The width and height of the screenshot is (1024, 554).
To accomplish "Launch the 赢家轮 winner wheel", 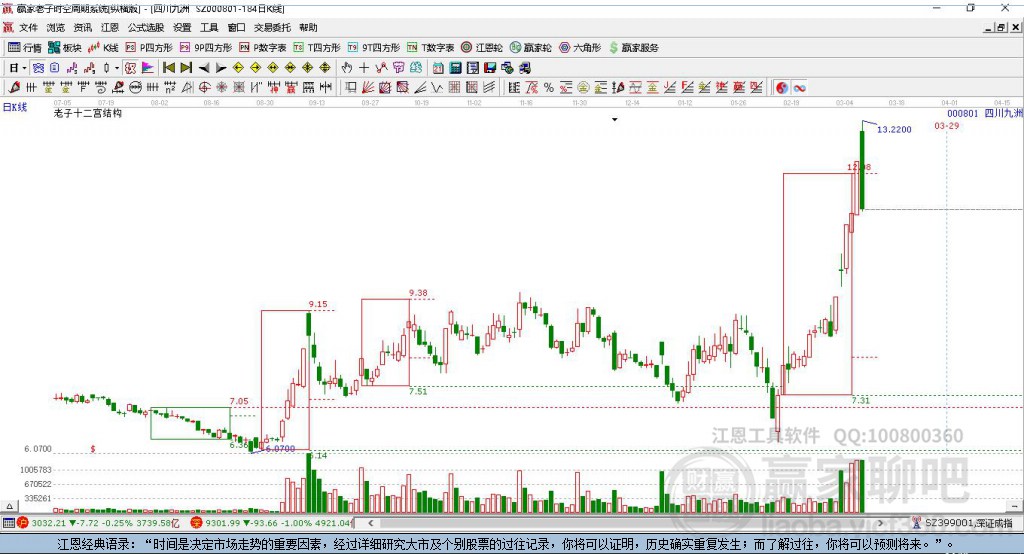I will 530,48.
